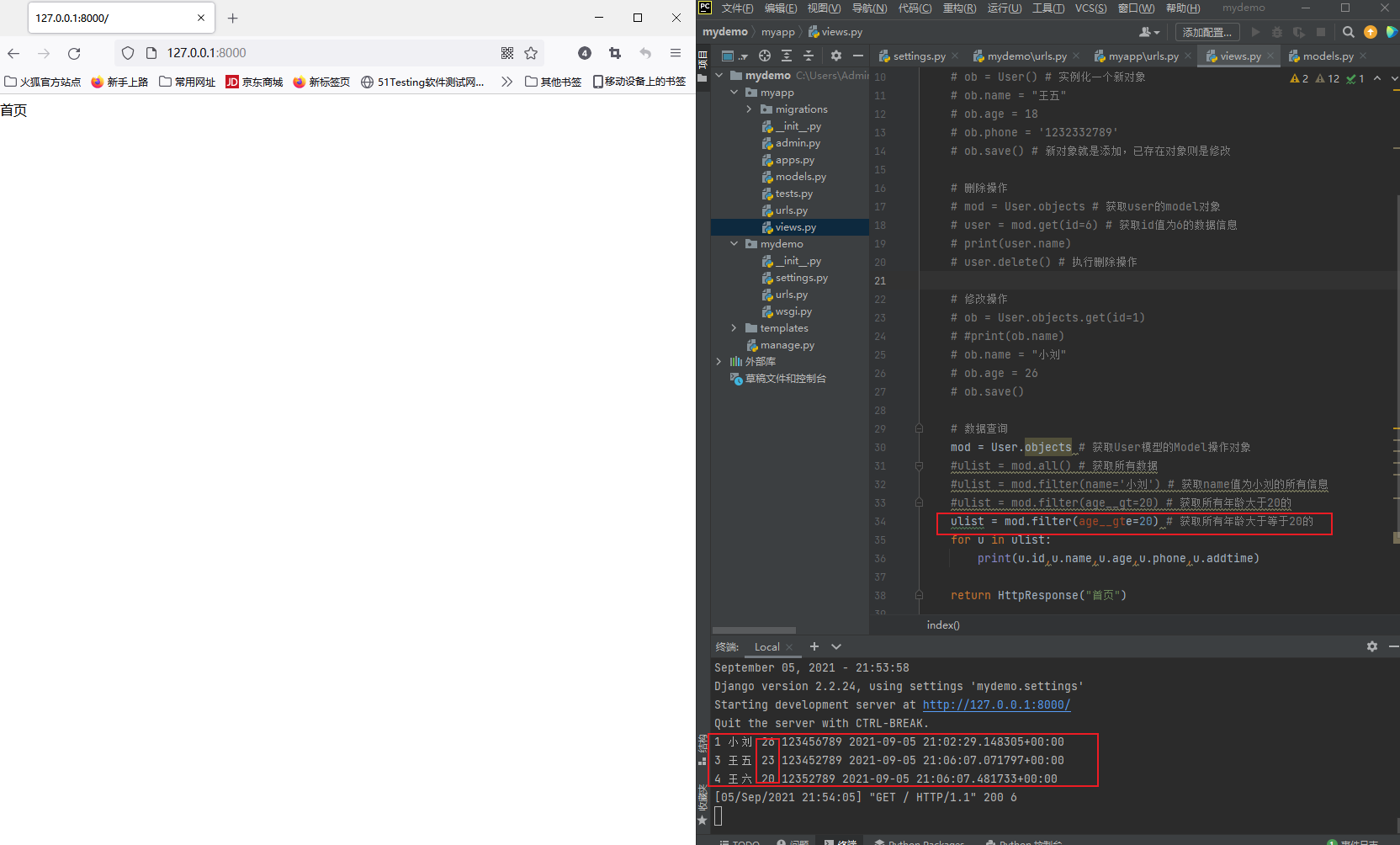Show more bookmarks via double chevron
The image size is (1400, 845).
click(506, 82)
